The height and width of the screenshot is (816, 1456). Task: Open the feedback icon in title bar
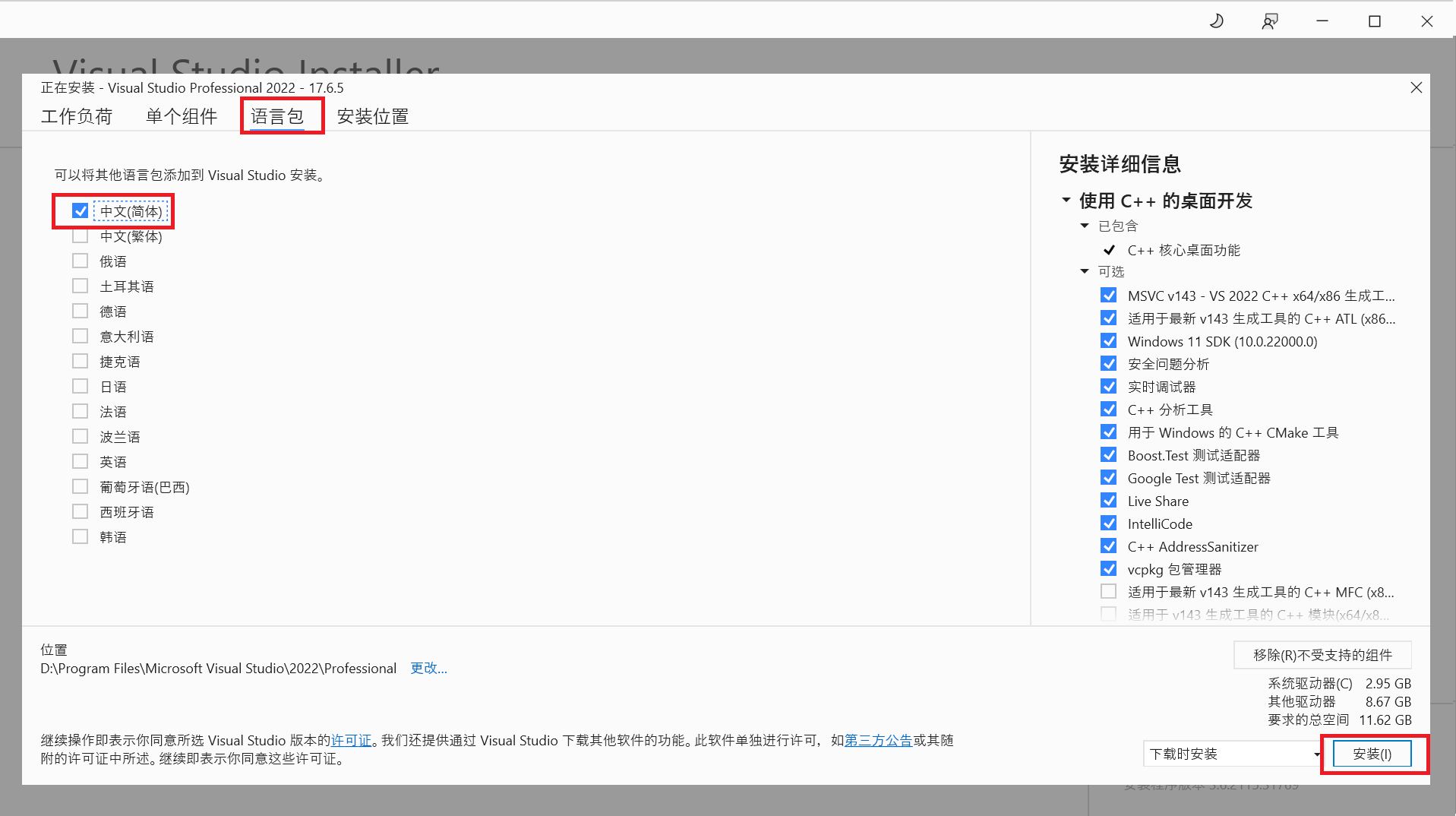tap(1269, 21)
